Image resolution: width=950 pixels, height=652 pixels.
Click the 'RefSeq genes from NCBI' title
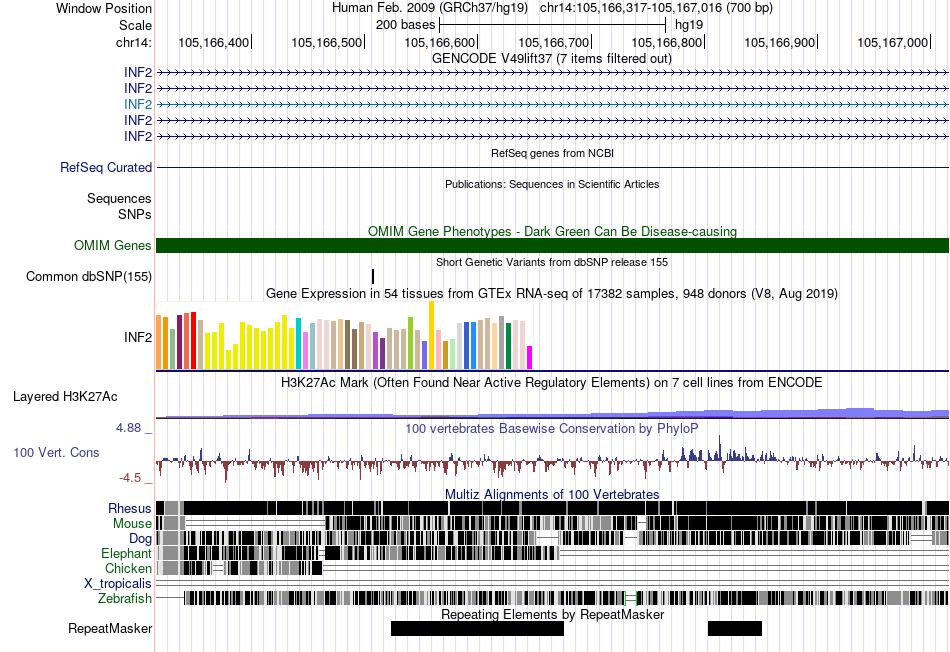click(x=552, y=153)
